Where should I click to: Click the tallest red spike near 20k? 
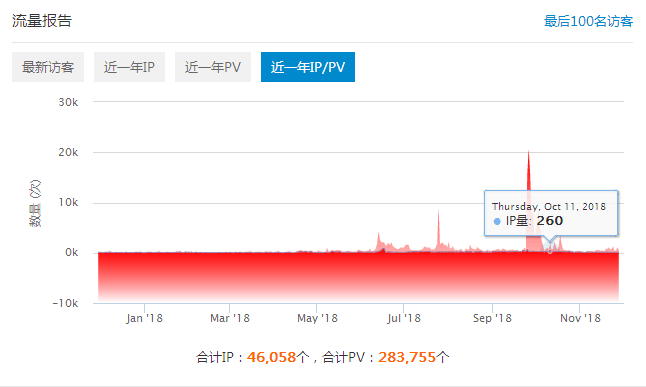[529, 153]
